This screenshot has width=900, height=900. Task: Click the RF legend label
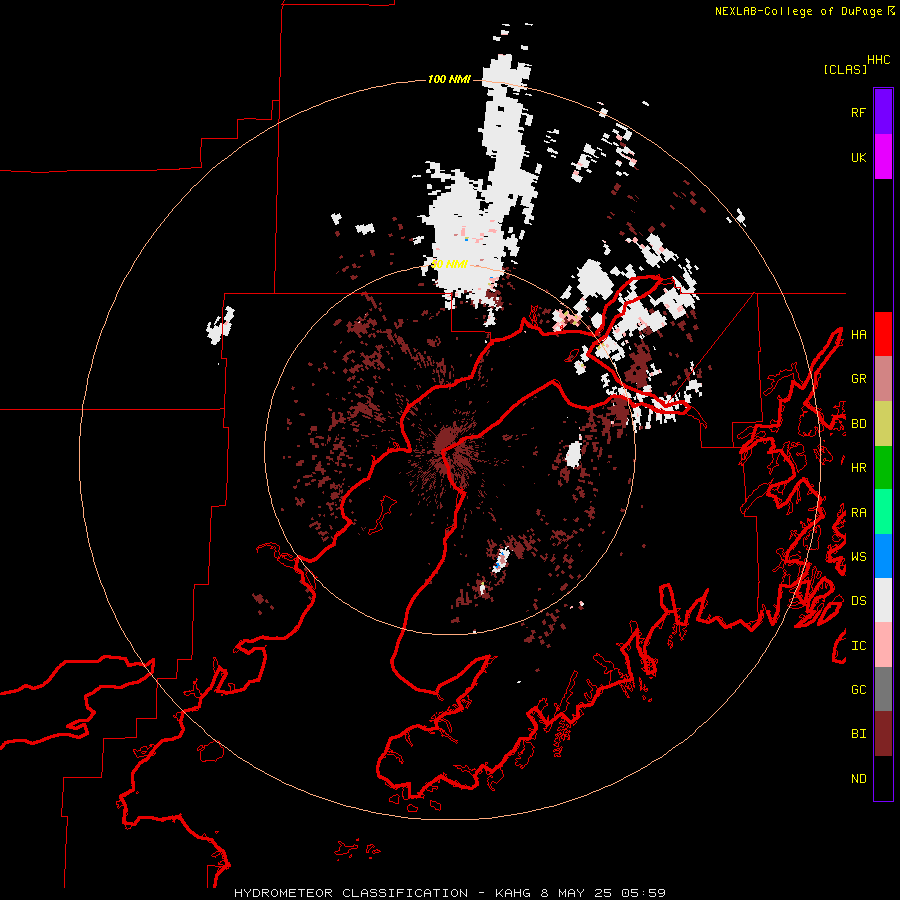(x=859, y=112)
